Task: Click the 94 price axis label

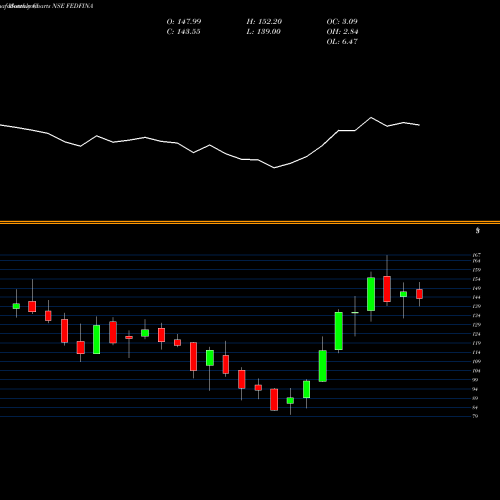Action: point(476,389)
